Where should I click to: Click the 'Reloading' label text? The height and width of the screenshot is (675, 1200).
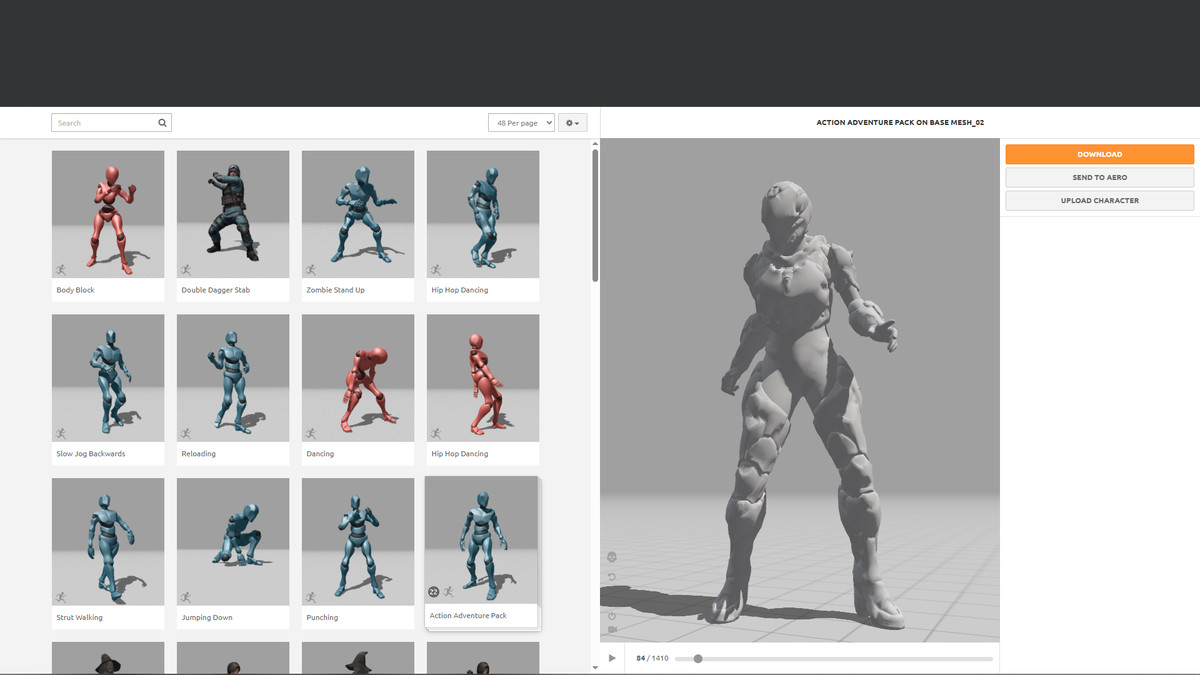[198, 454]
